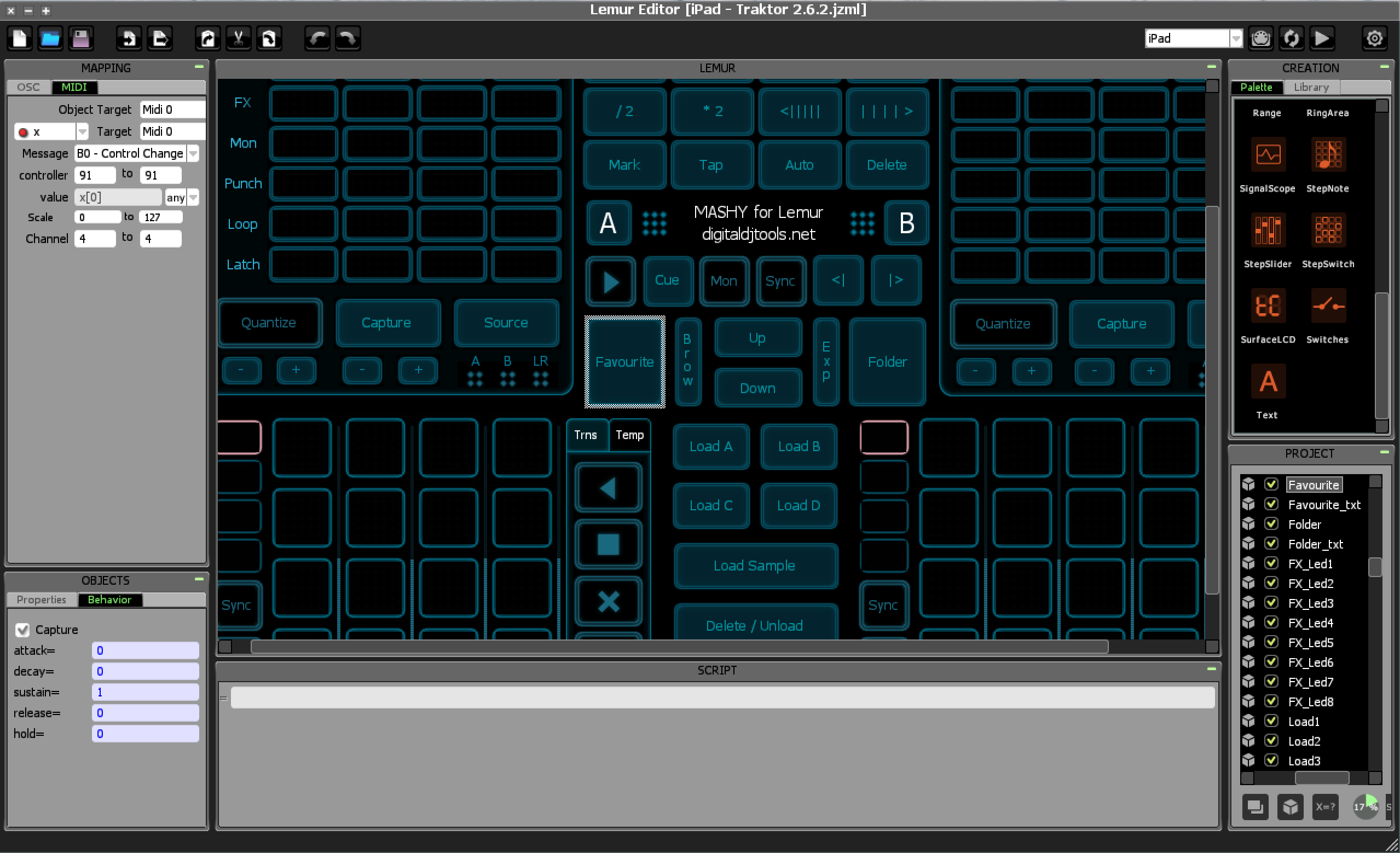Click the cut scissors icon
This screenshot has height=853, width=1400.
pos(239,38)
